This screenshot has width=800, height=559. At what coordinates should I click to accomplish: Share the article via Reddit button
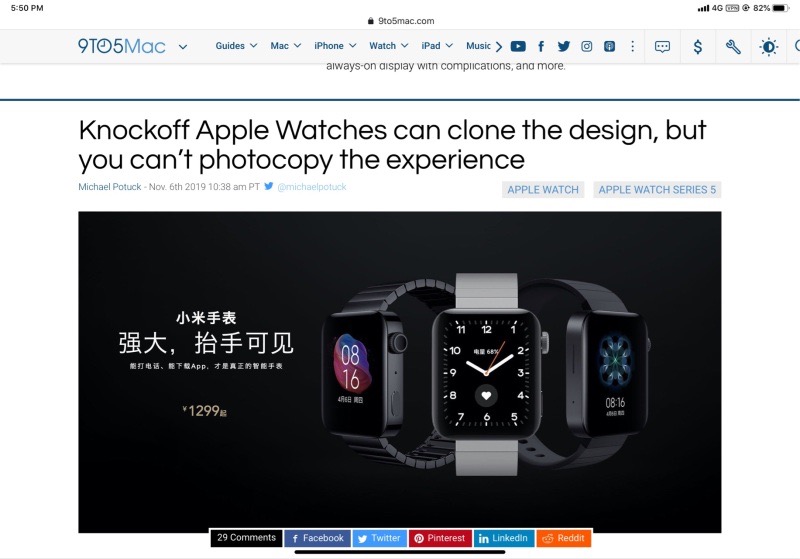click(x=564, y=538)
